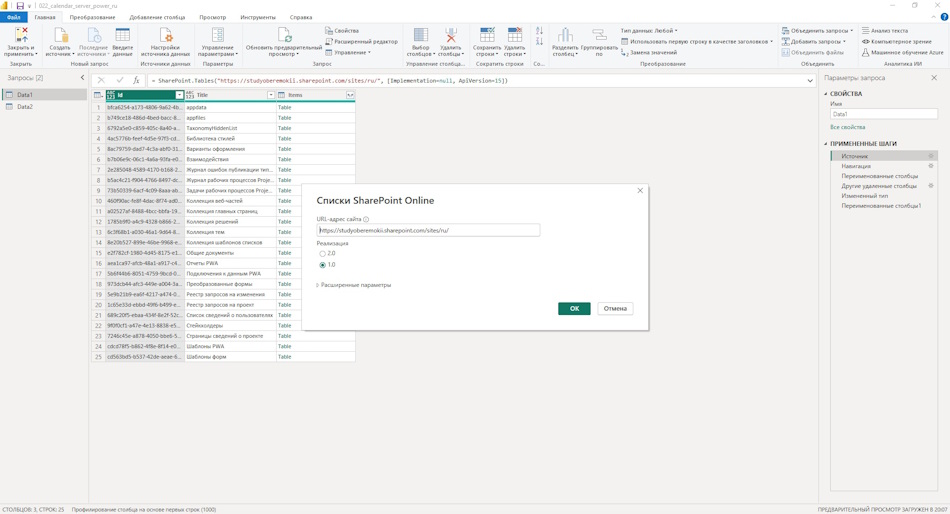The width and height of the screenshot is (950, 514).
Task: Click the Введите данные table icon
Action: tap(122, 35)
